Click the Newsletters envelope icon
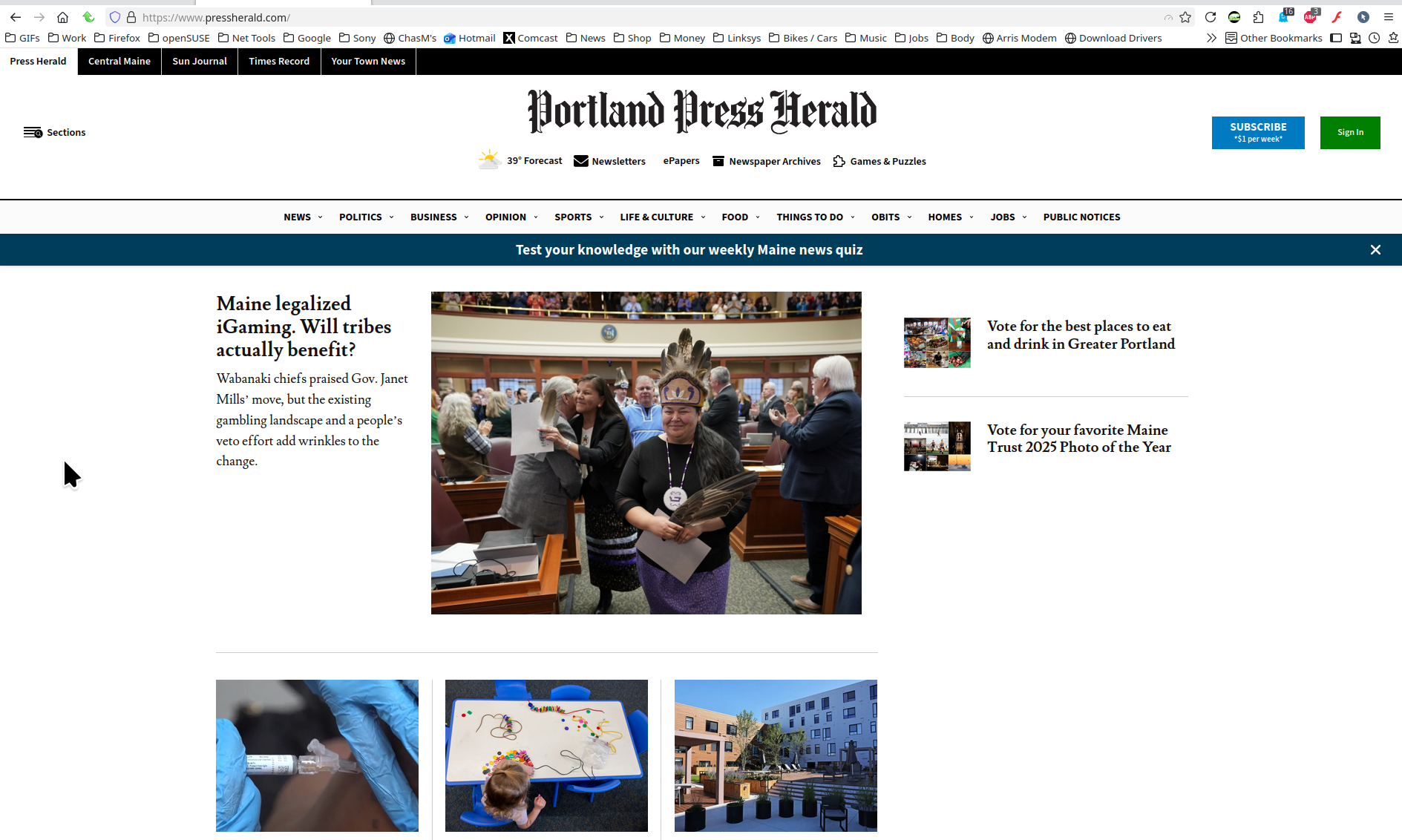Image resolution: width=1402 pixels, height=840 pixels. pos(581,161)
